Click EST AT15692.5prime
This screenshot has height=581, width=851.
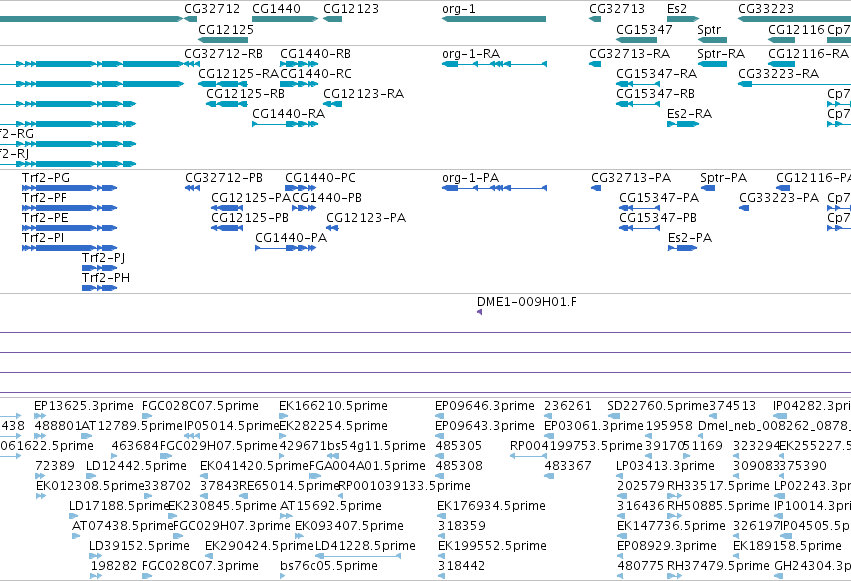point(286,516)
